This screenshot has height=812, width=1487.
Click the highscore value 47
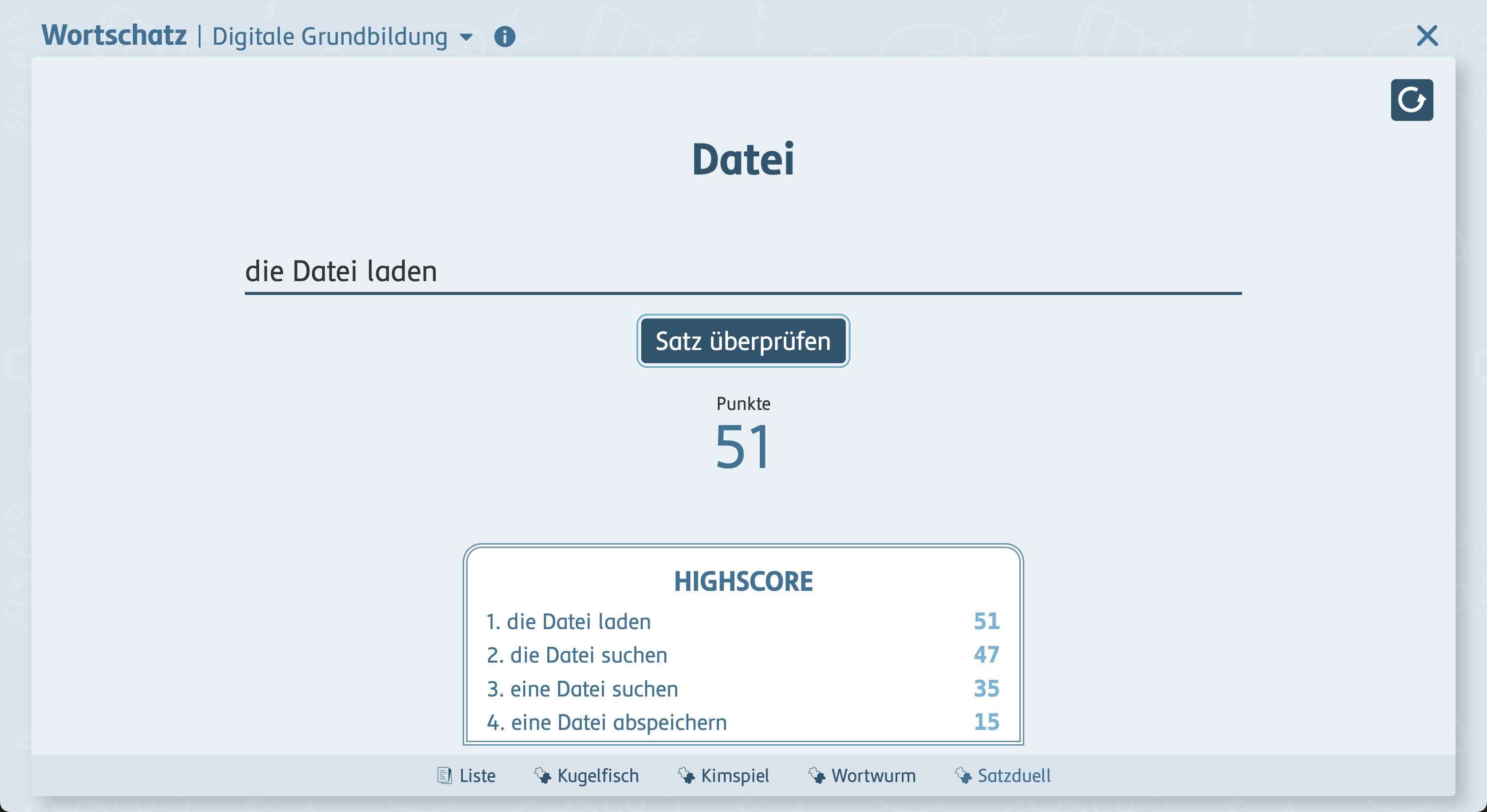[986, 654]
